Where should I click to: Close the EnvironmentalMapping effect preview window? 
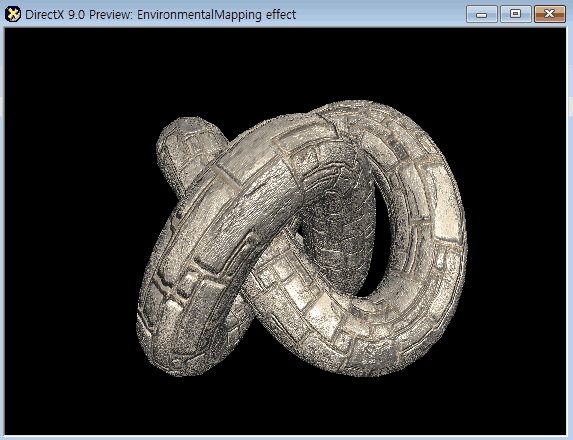pyautogui.click(x=550, y=14)
